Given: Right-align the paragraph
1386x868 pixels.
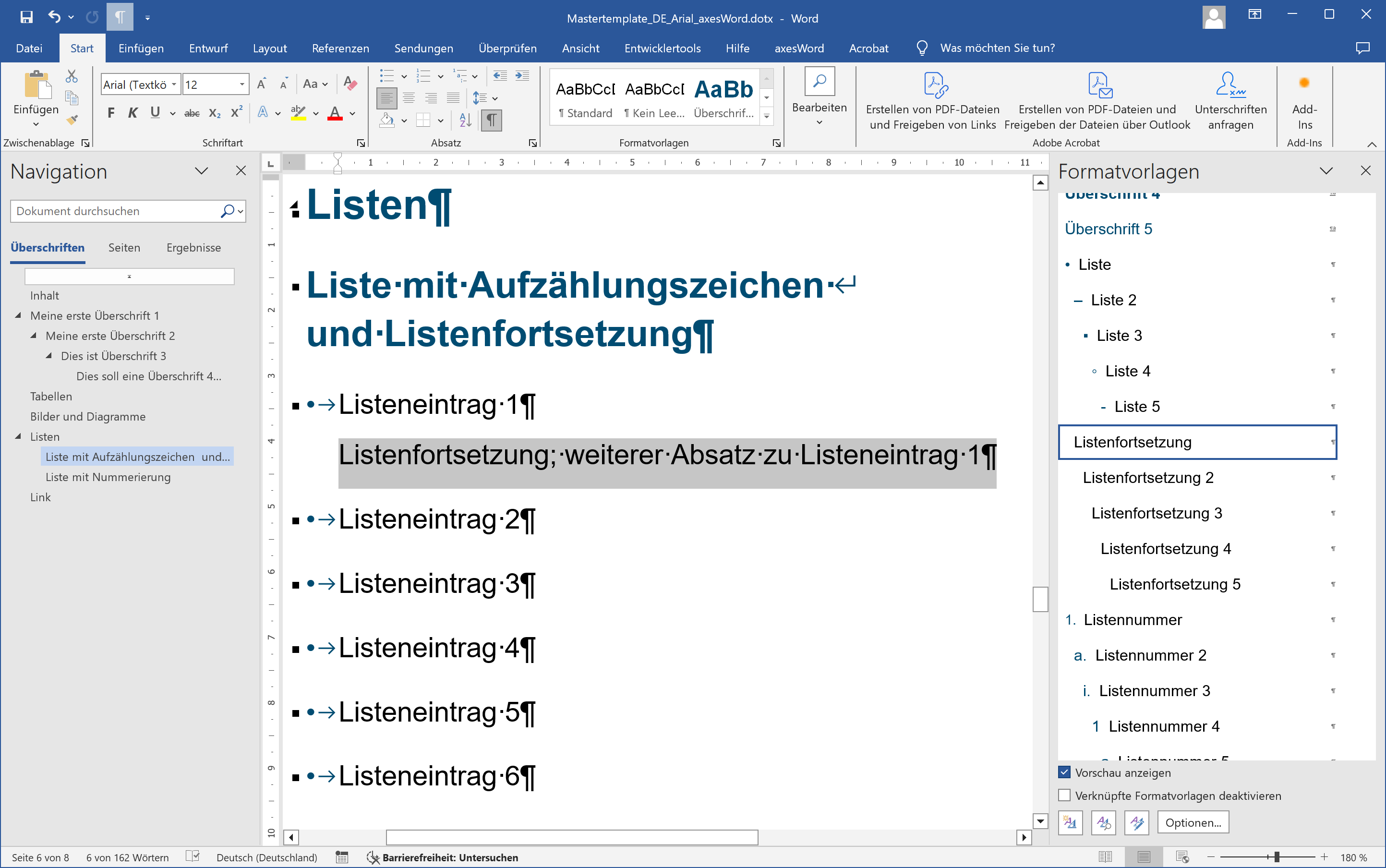Looking at the screenshot, I should (x=431, y=98).
